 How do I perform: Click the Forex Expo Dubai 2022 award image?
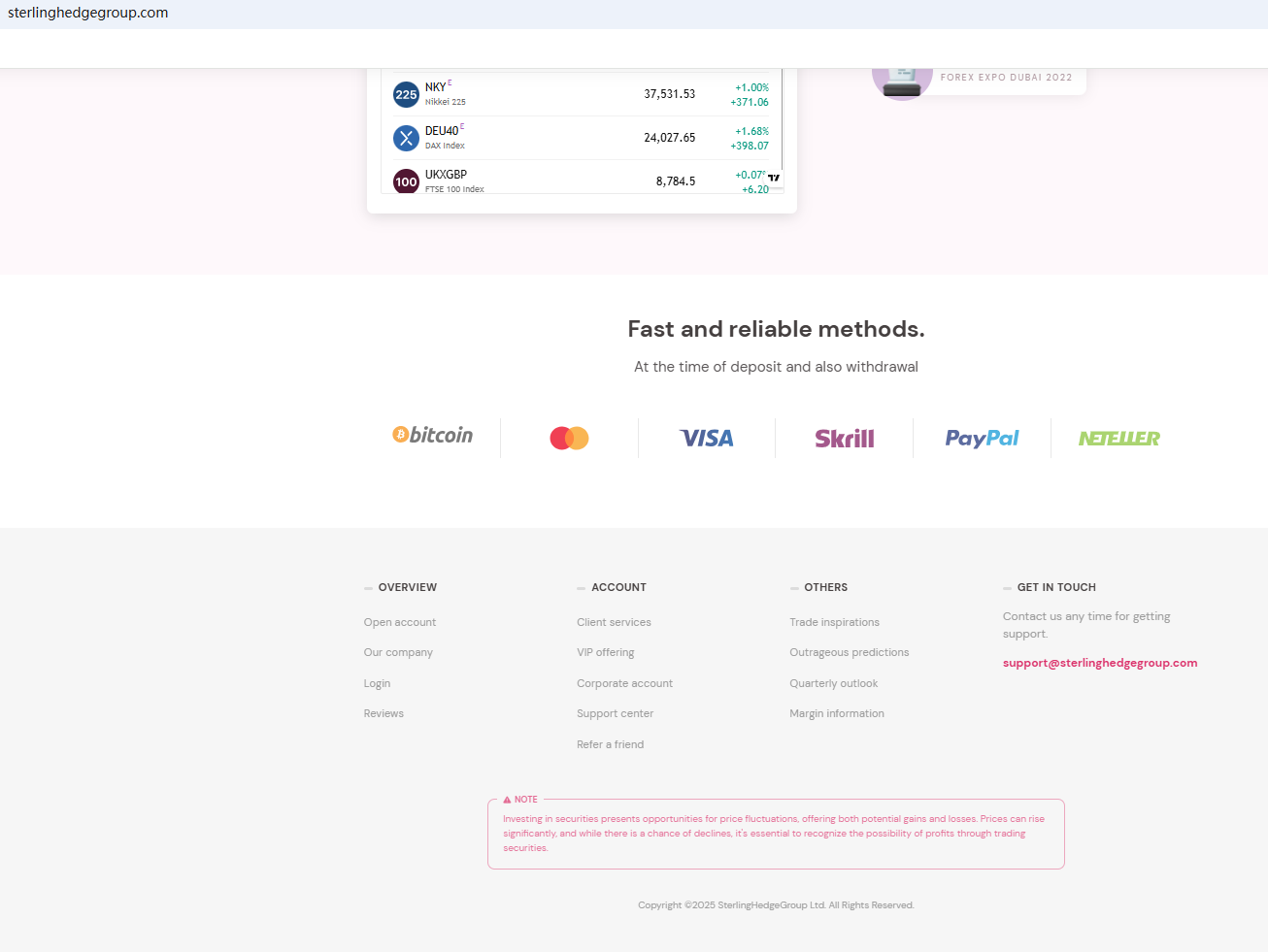[902, 84]
